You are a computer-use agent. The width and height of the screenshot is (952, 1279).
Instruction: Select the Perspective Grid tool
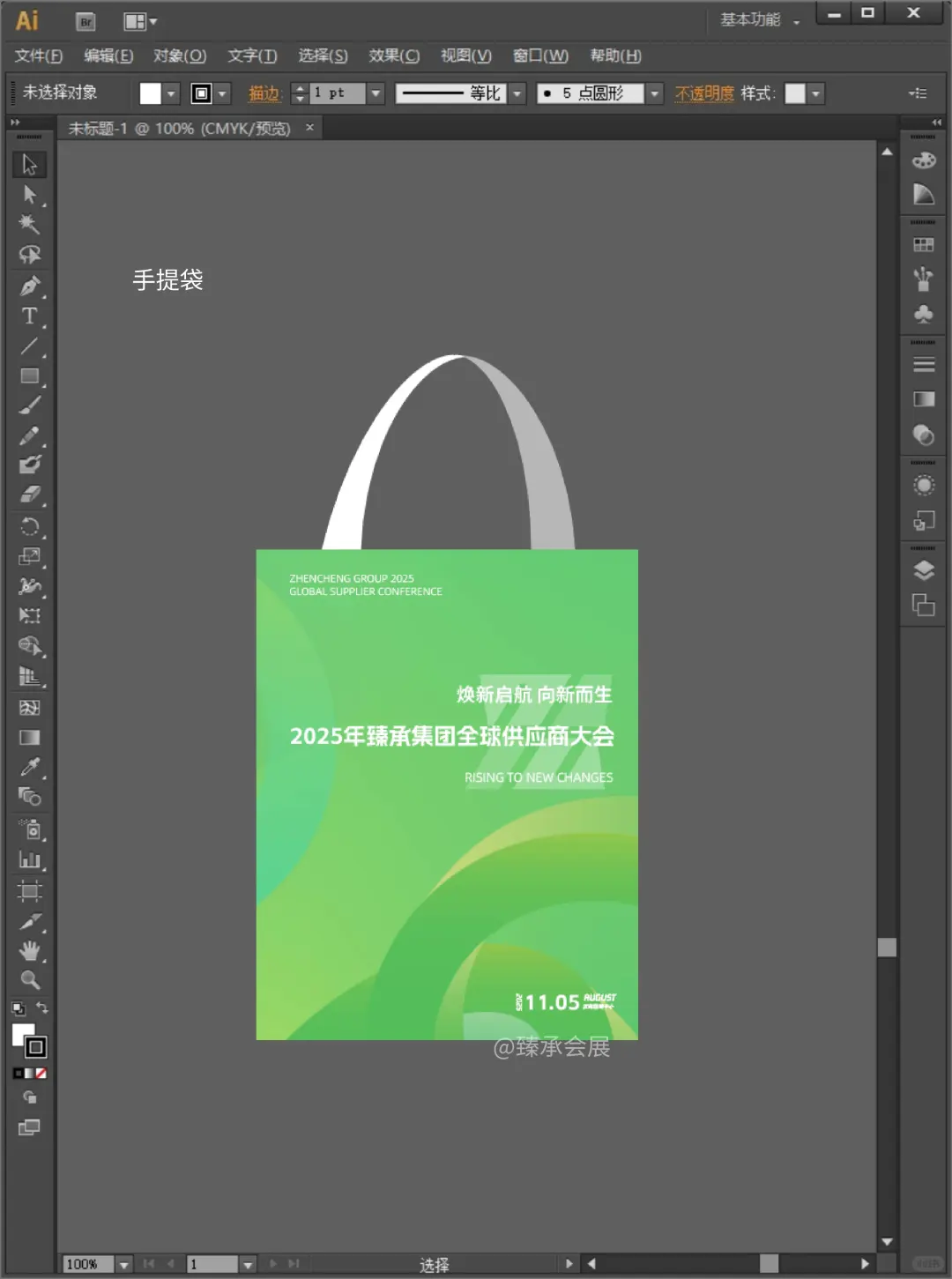tap(29, 677)
